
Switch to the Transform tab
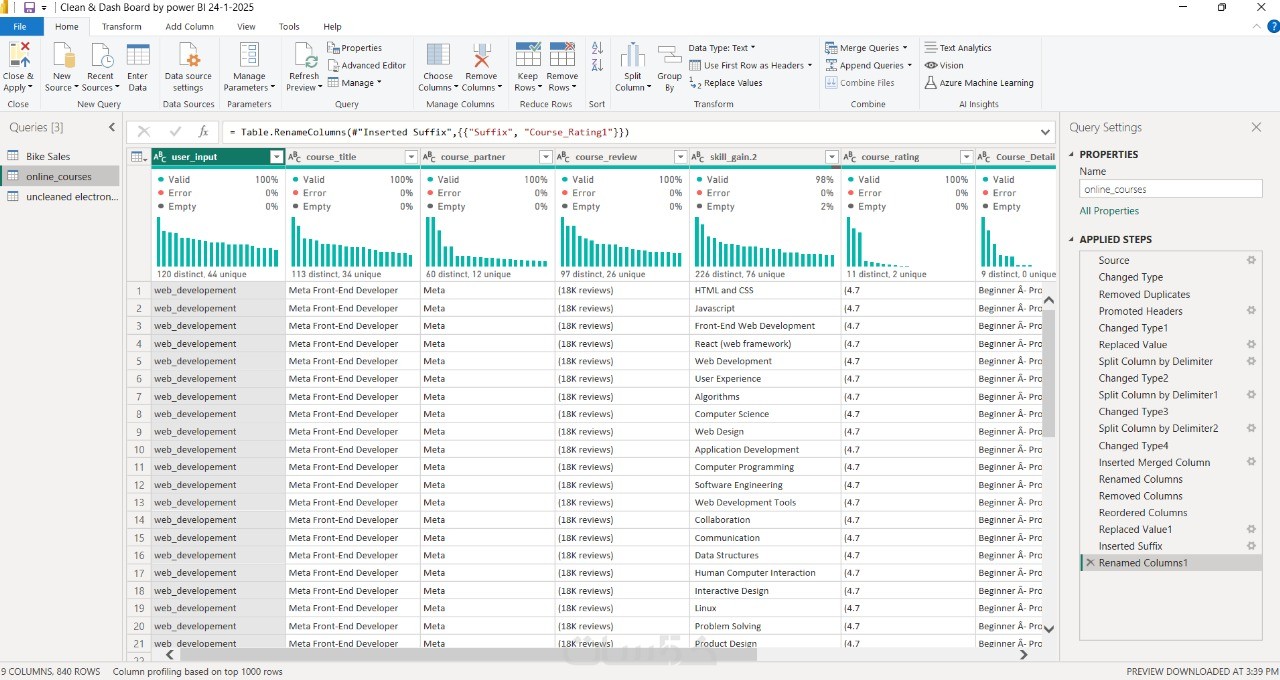click(122, 27)
